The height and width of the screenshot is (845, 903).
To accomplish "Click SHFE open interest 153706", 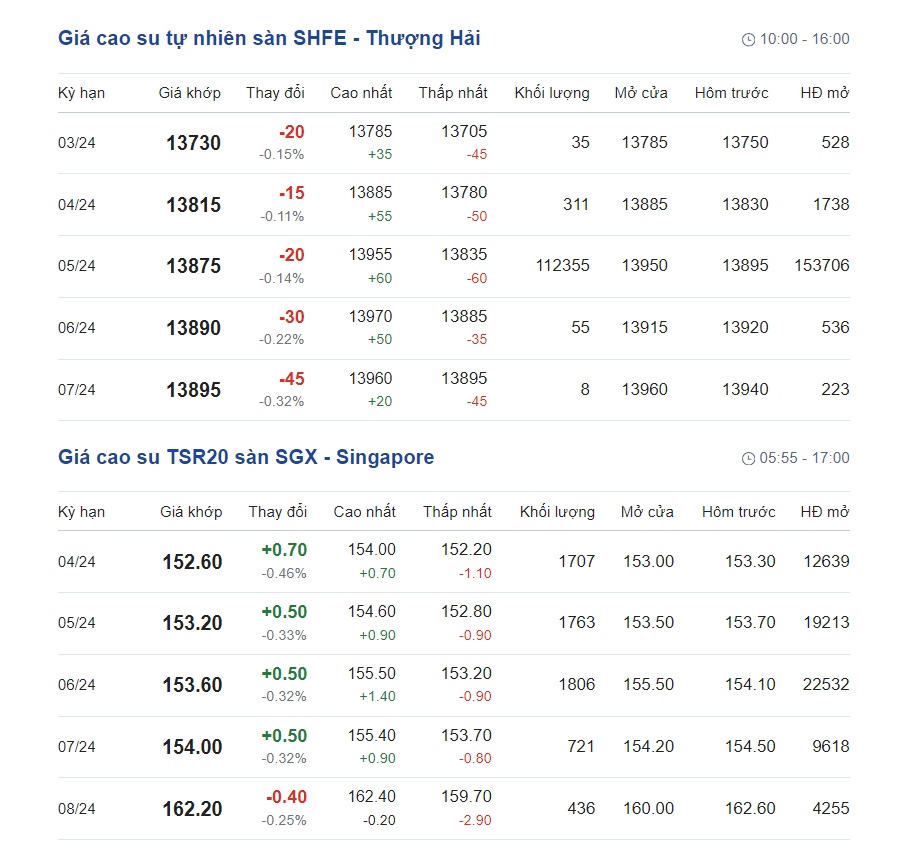I will tap(822, 266).
